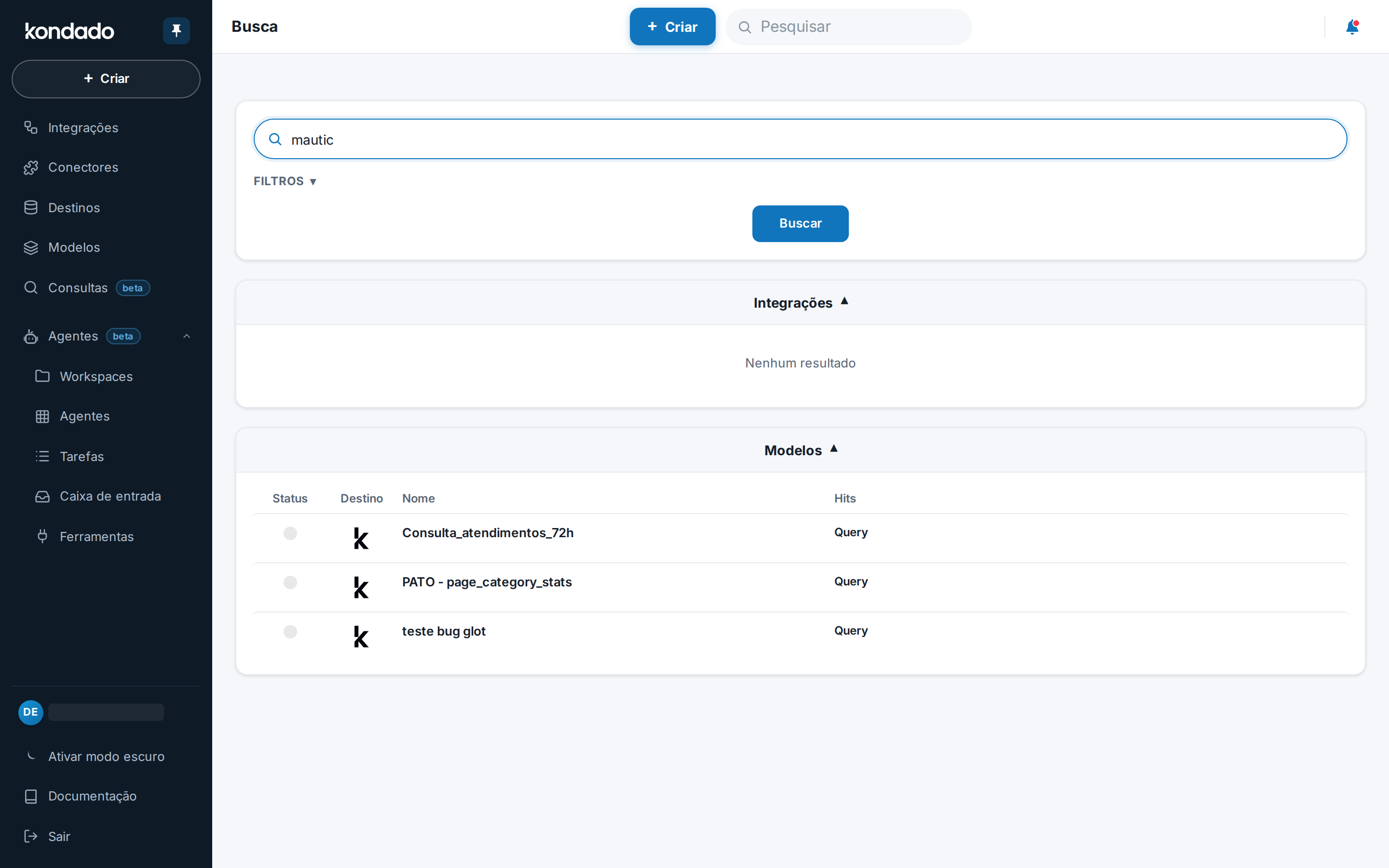This screenshot has width=1389, height=868.
Task: Click the blue Buscar button
Action: (x=800, y=223)
